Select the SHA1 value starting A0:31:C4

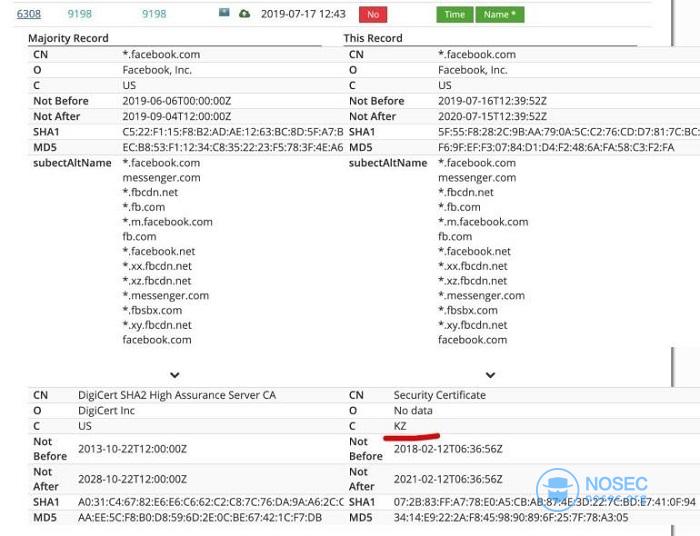pyautogui.click(x=211, y=502)
